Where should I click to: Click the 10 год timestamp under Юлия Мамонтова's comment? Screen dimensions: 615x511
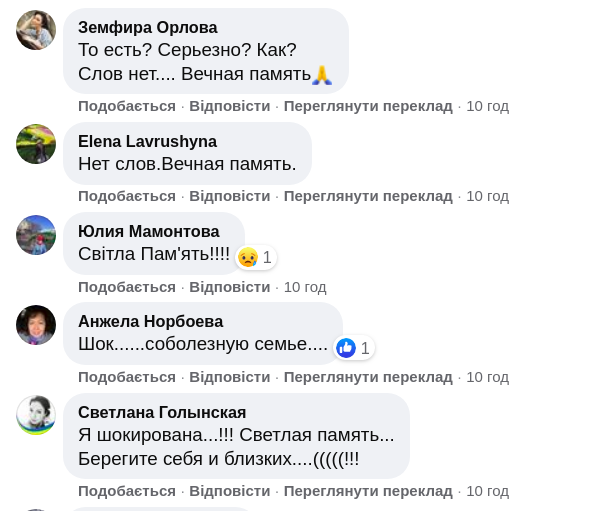[x=305, y=287]
